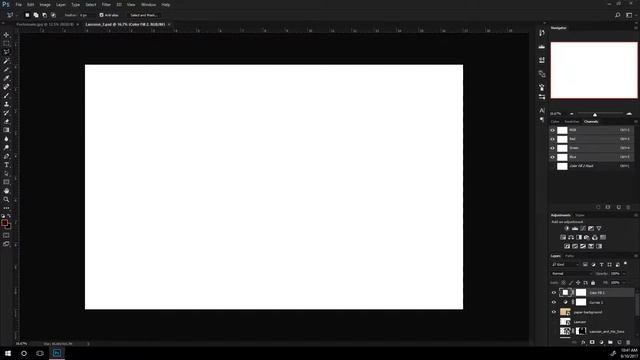Open Windows Task View
640x360 pixels.
point(40,353)
